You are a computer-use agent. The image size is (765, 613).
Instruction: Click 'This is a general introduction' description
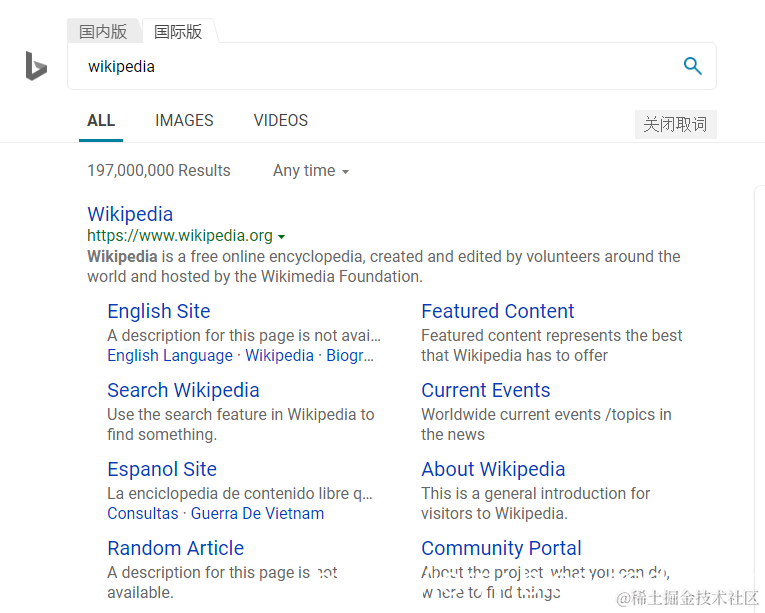[535, 504]
